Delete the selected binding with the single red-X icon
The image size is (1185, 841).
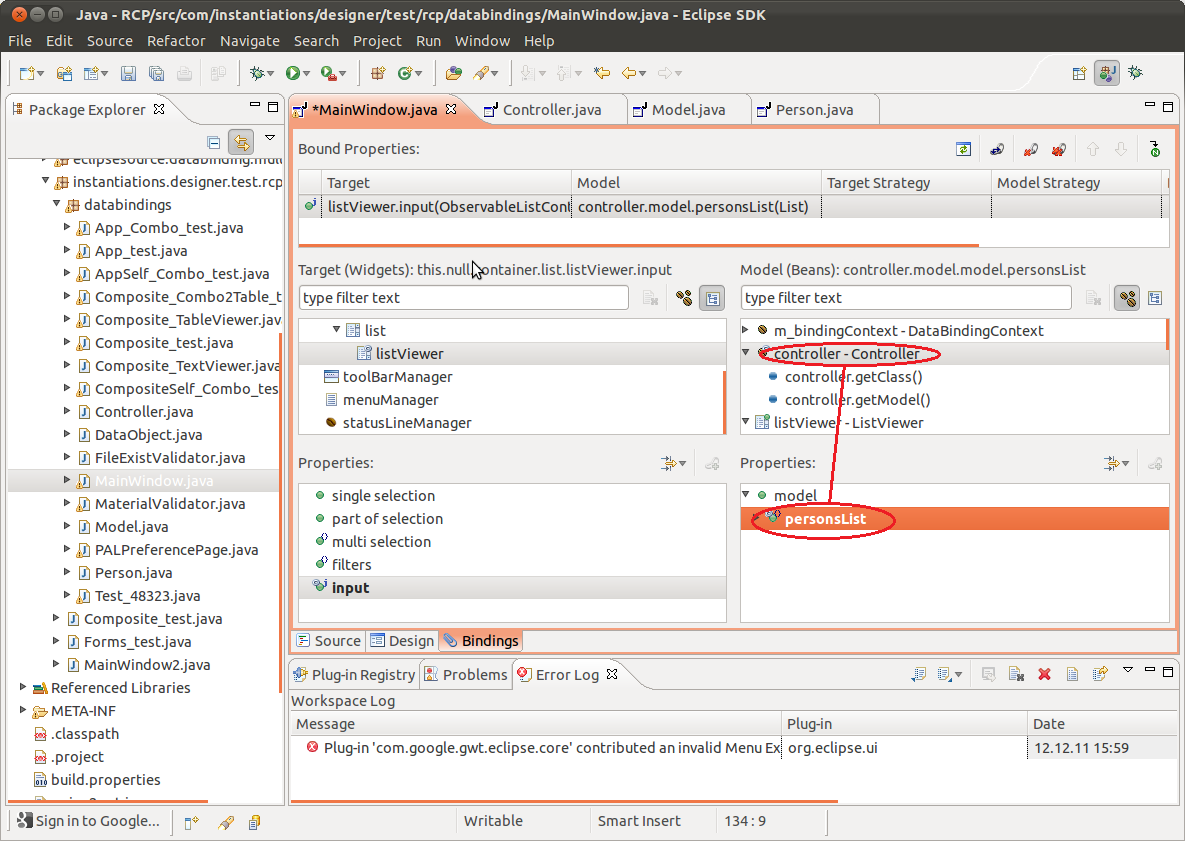tap(1030, 150)
